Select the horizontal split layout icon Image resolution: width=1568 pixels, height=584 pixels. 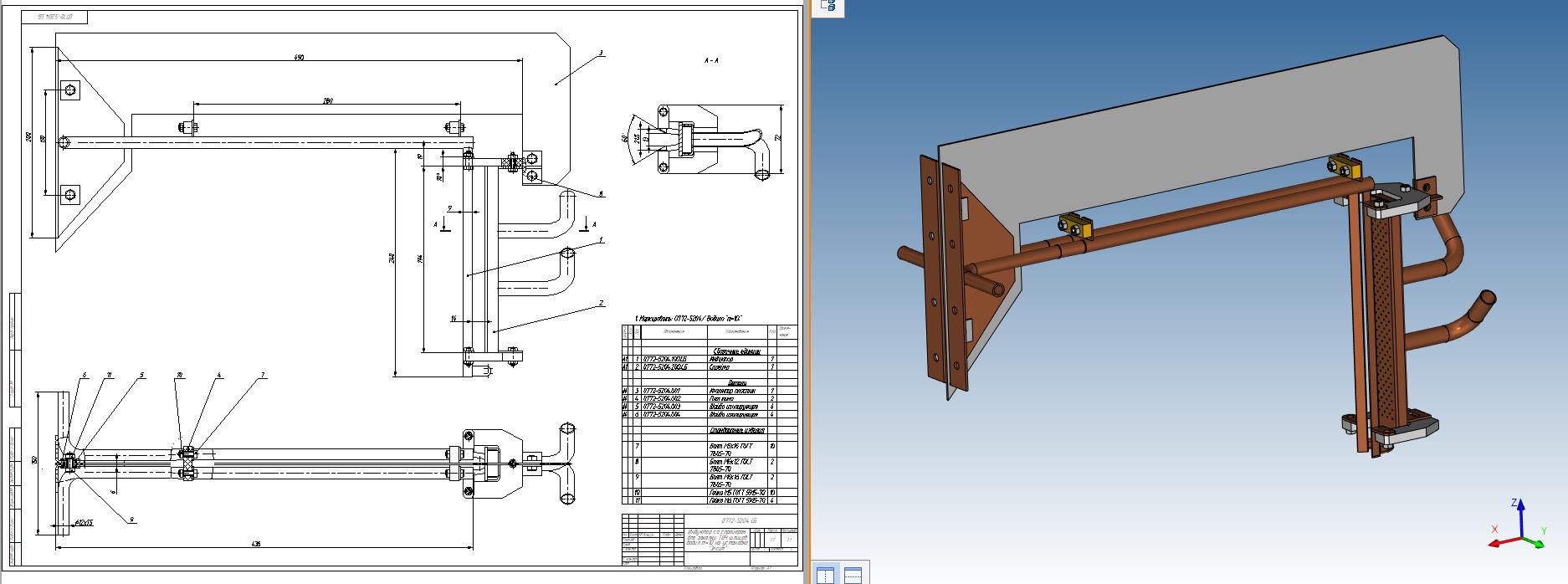853,575
